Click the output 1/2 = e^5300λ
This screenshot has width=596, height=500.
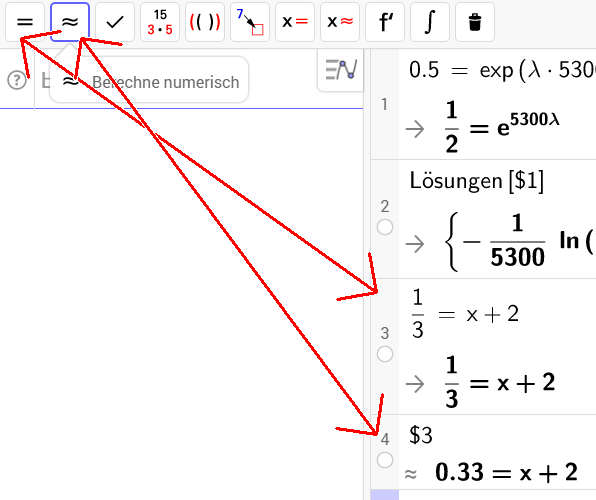(x=502, y=127)
